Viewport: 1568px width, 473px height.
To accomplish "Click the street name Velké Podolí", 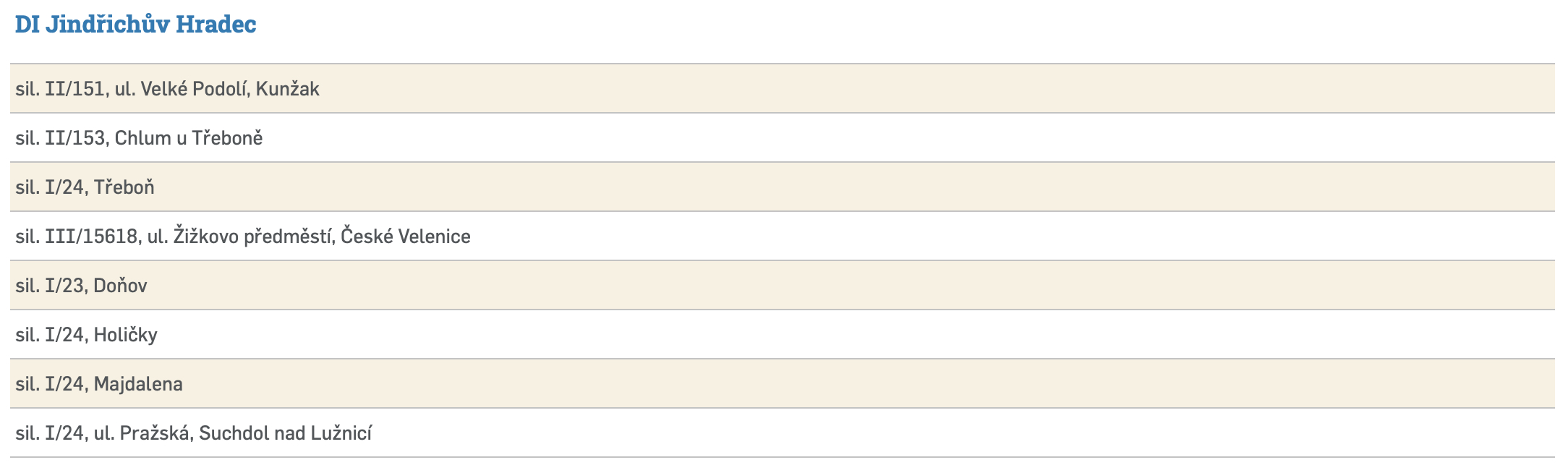I will click(195, 89).
